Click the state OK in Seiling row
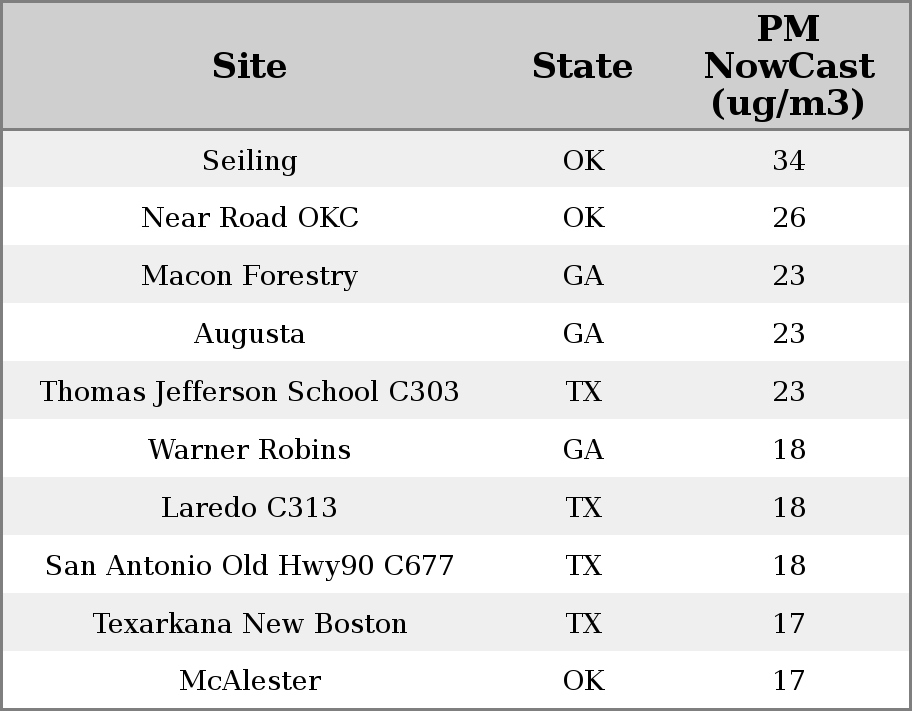 coord(583,161)
